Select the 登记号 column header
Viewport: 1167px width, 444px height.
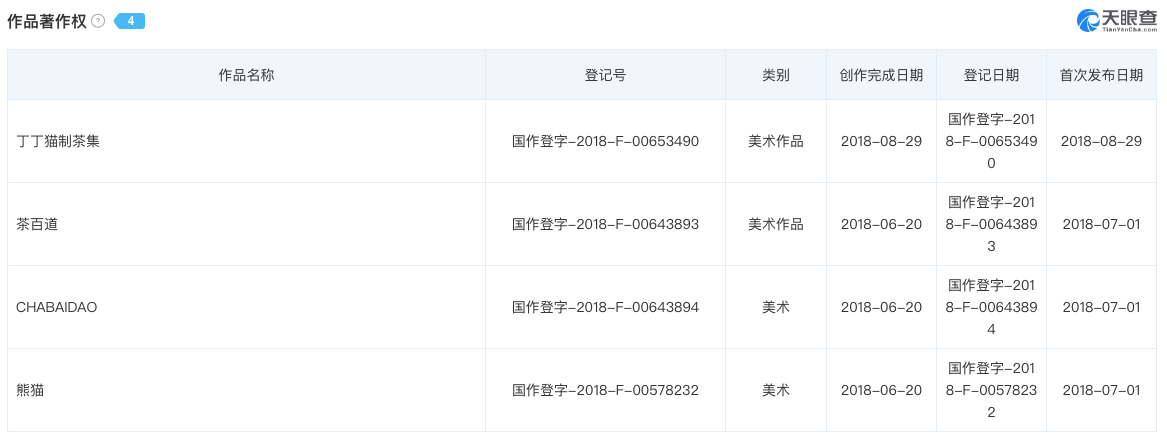point(605,75)
